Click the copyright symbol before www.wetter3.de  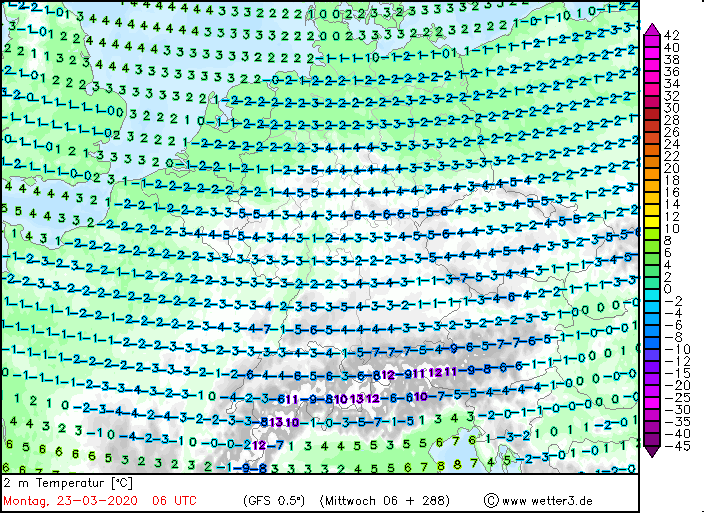tap(491, 501)
